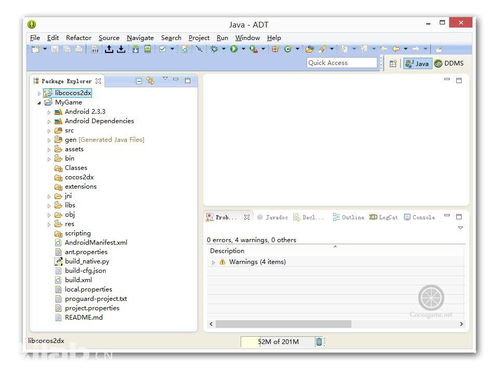Open the Problems view menu triangle
The height and width of the screenshot is (370, 499).
pos(460,228)
